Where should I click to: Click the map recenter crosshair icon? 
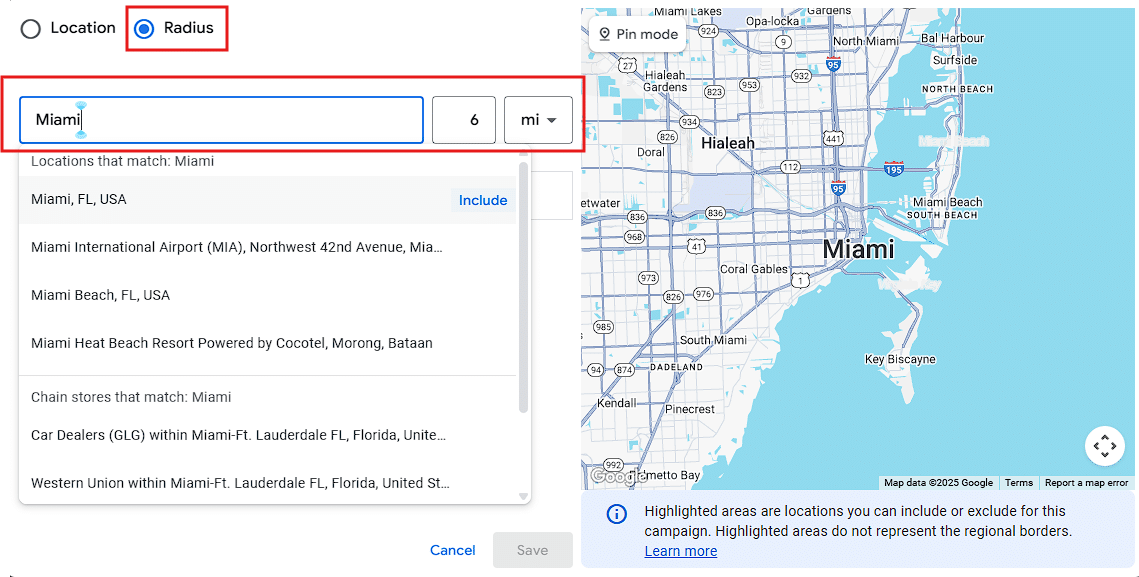click(x=1104, y=445)
